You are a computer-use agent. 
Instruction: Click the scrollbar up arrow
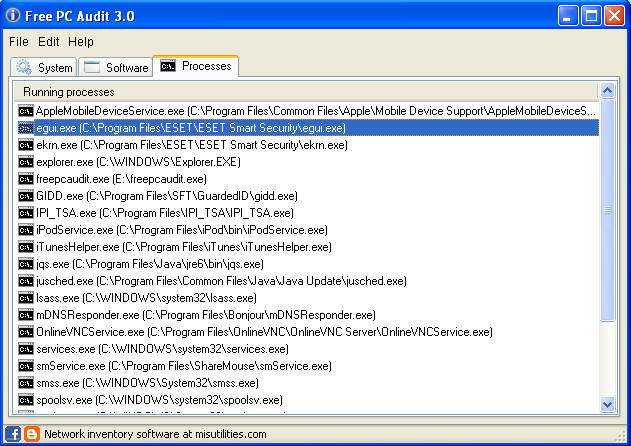point(607,91)
